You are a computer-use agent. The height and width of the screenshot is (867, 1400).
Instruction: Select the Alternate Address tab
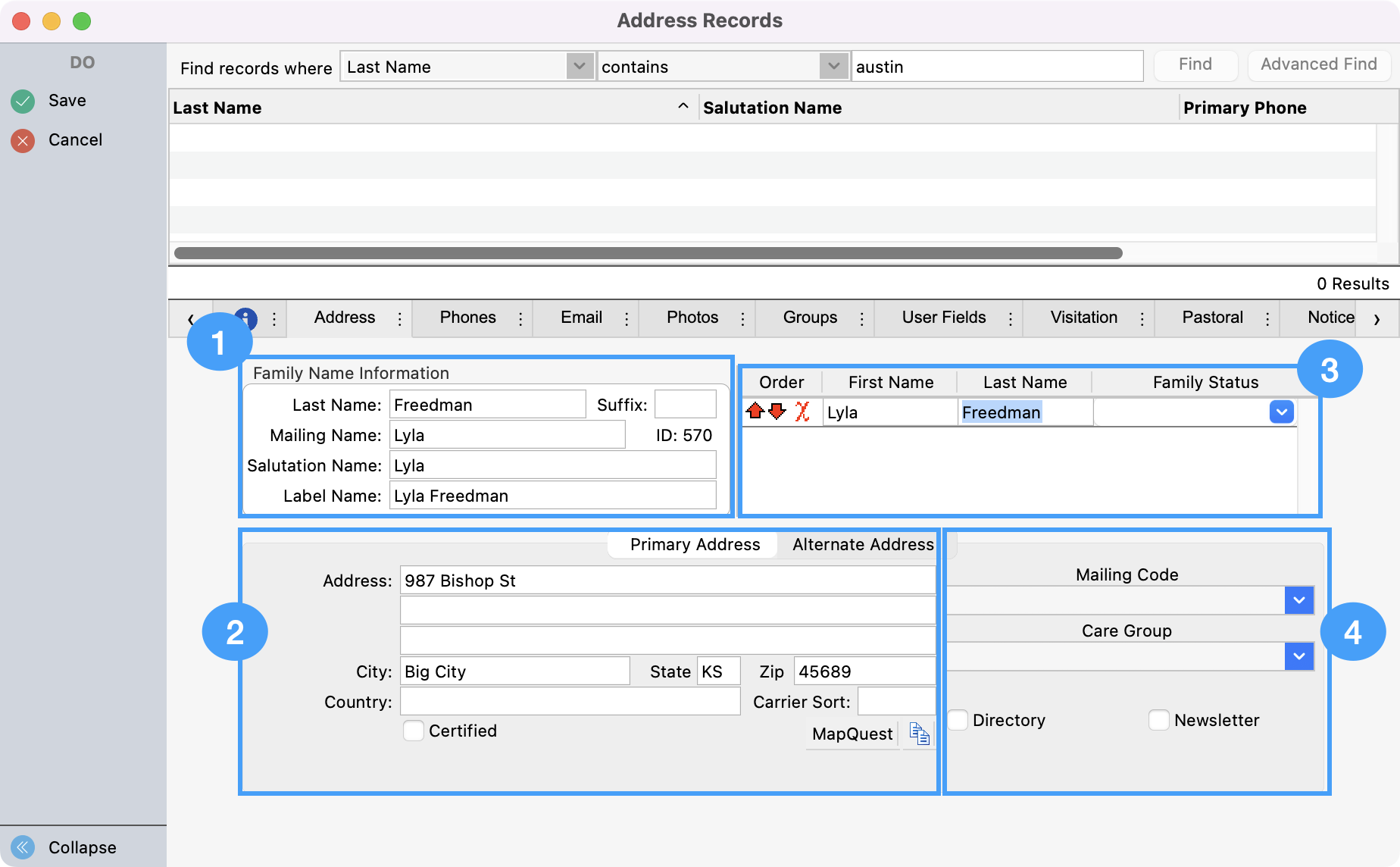click(862, 544)
